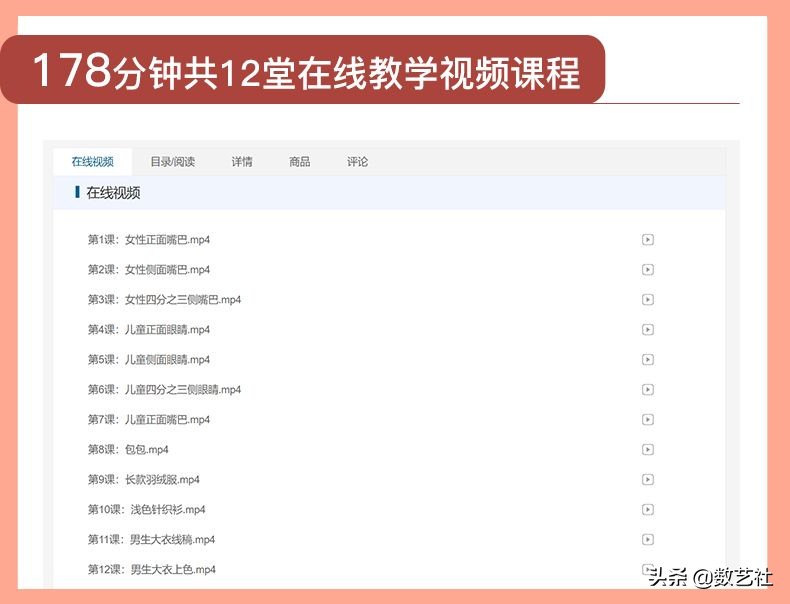Switch to the 在线视频 tab
790x604 pixels.
pyautogui.click(x=92, y=162)
